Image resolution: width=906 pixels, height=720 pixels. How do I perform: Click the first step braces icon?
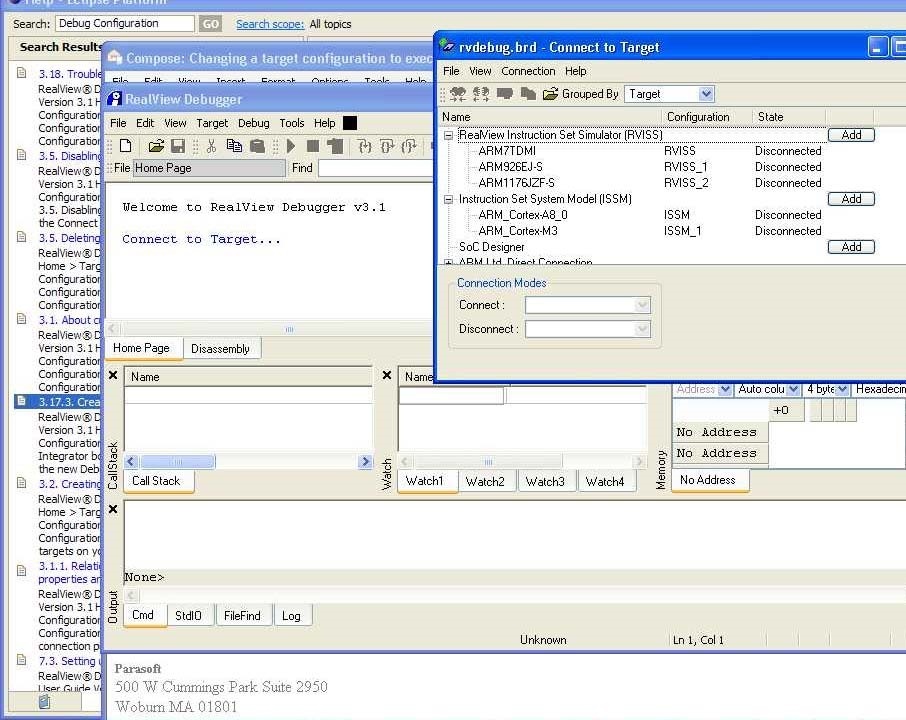365,146
